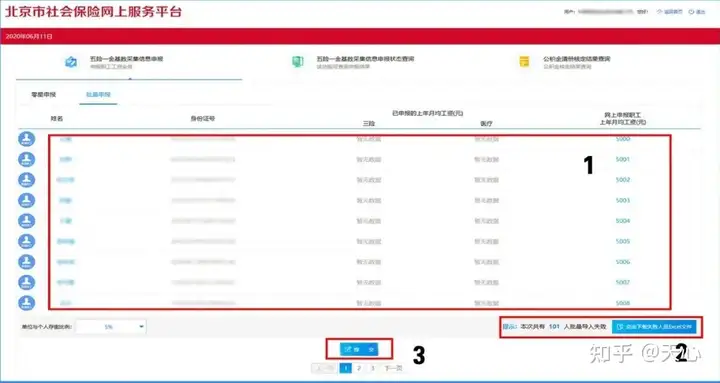Click salary value 5006
720x383 pixels.
click(623, 262)
